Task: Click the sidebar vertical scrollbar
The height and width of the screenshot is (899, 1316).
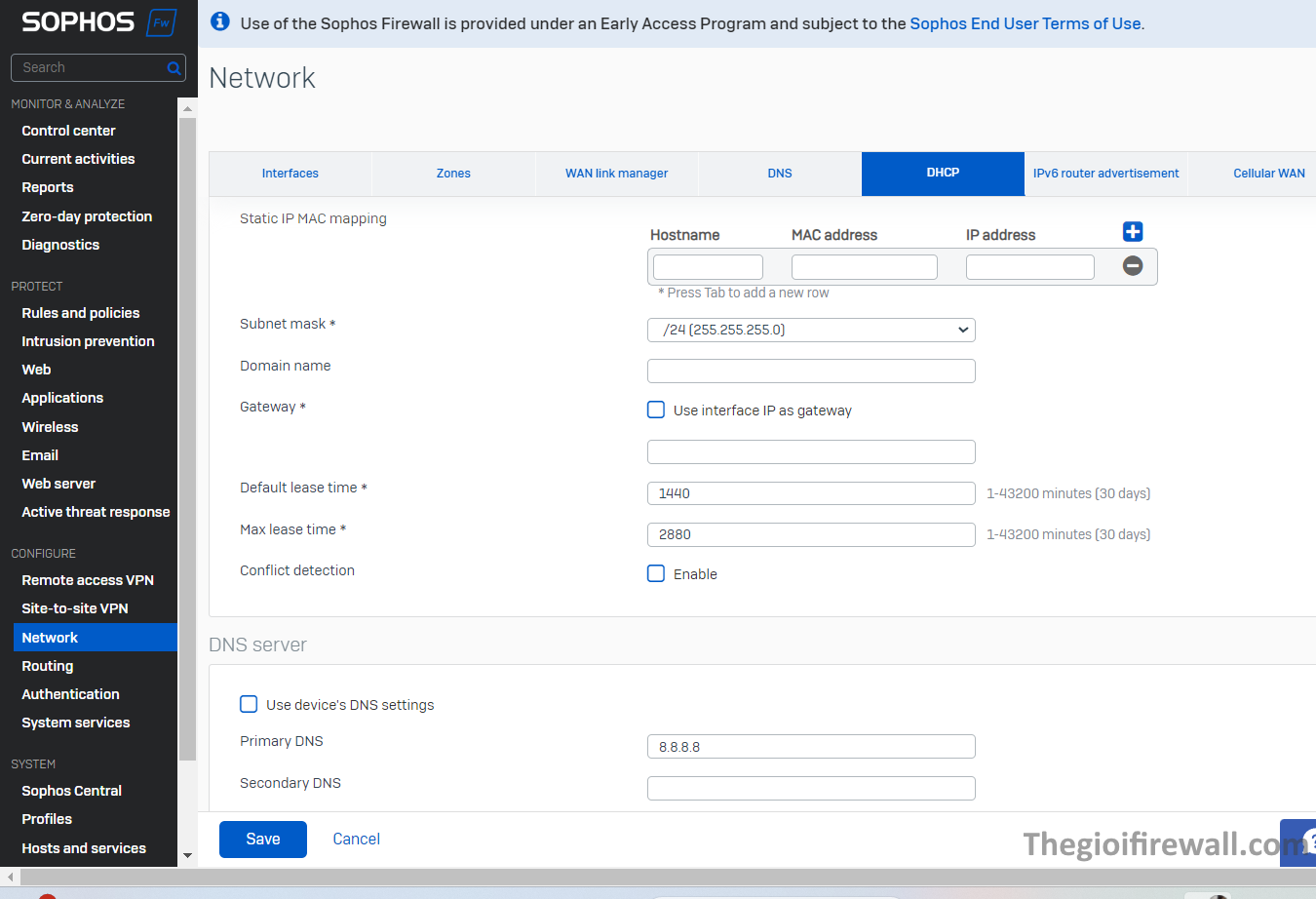Action: (x=187, y=439)
